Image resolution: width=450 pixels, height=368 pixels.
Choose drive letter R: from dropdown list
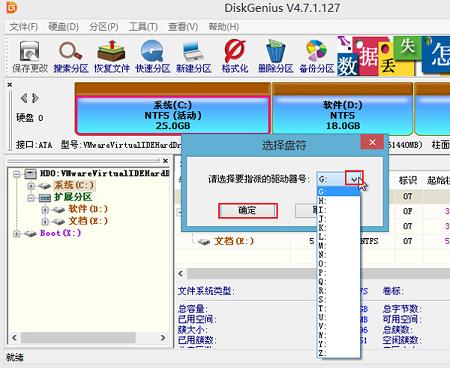point(338,290)
